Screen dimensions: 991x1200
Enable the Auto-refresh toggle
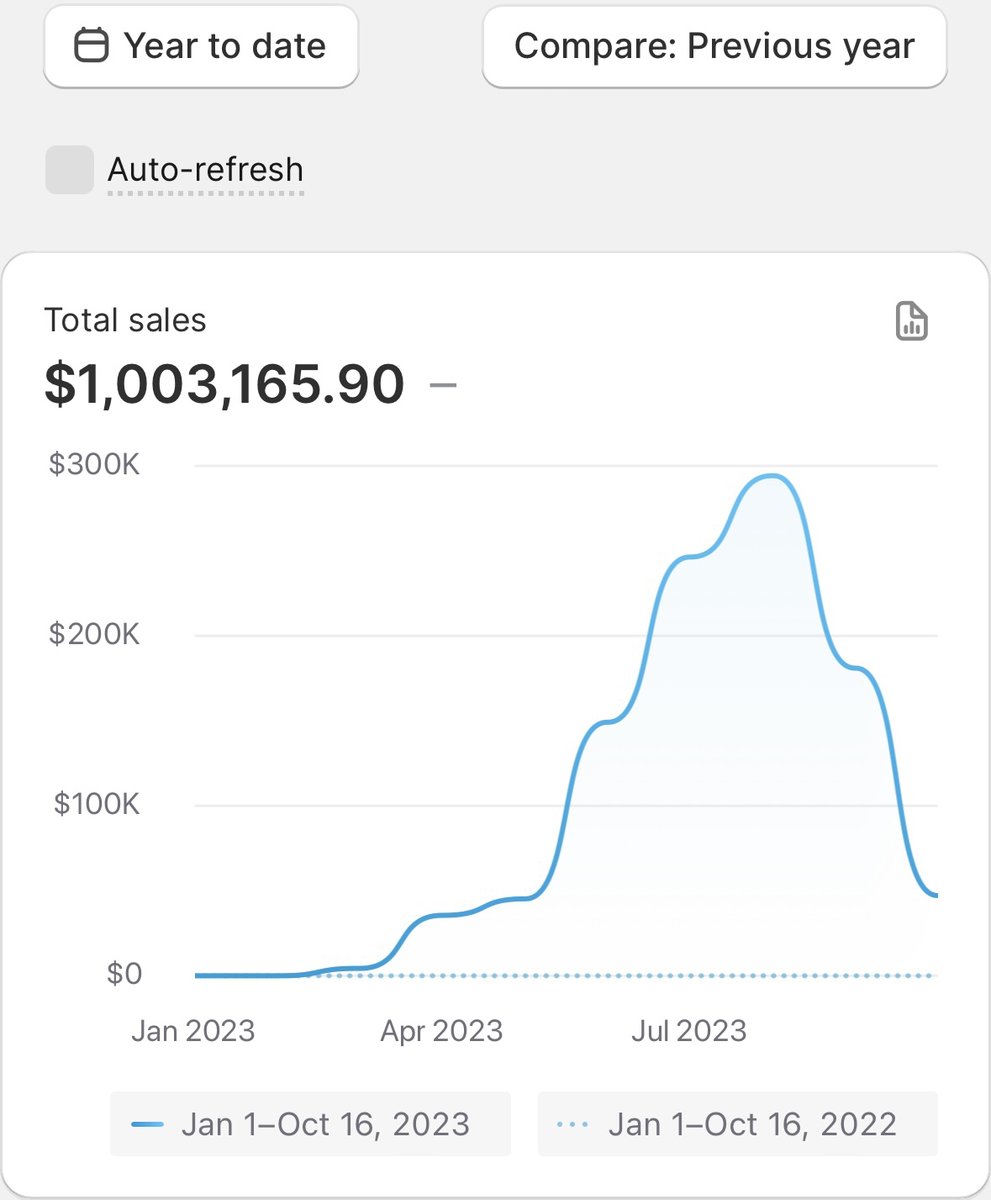tap(68, 170)
